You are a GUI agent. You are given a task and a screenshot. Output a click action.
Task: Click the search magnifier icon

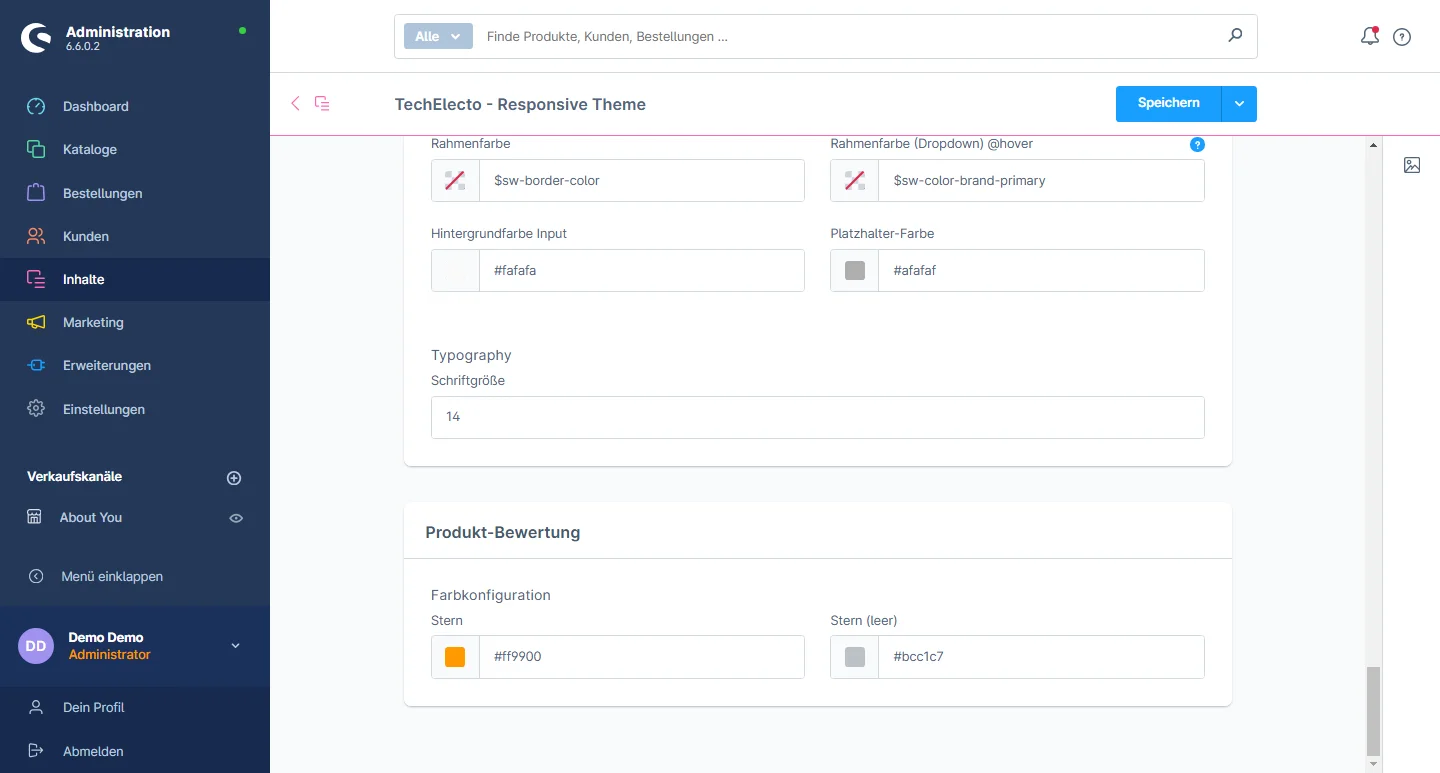pos(1235,36)
